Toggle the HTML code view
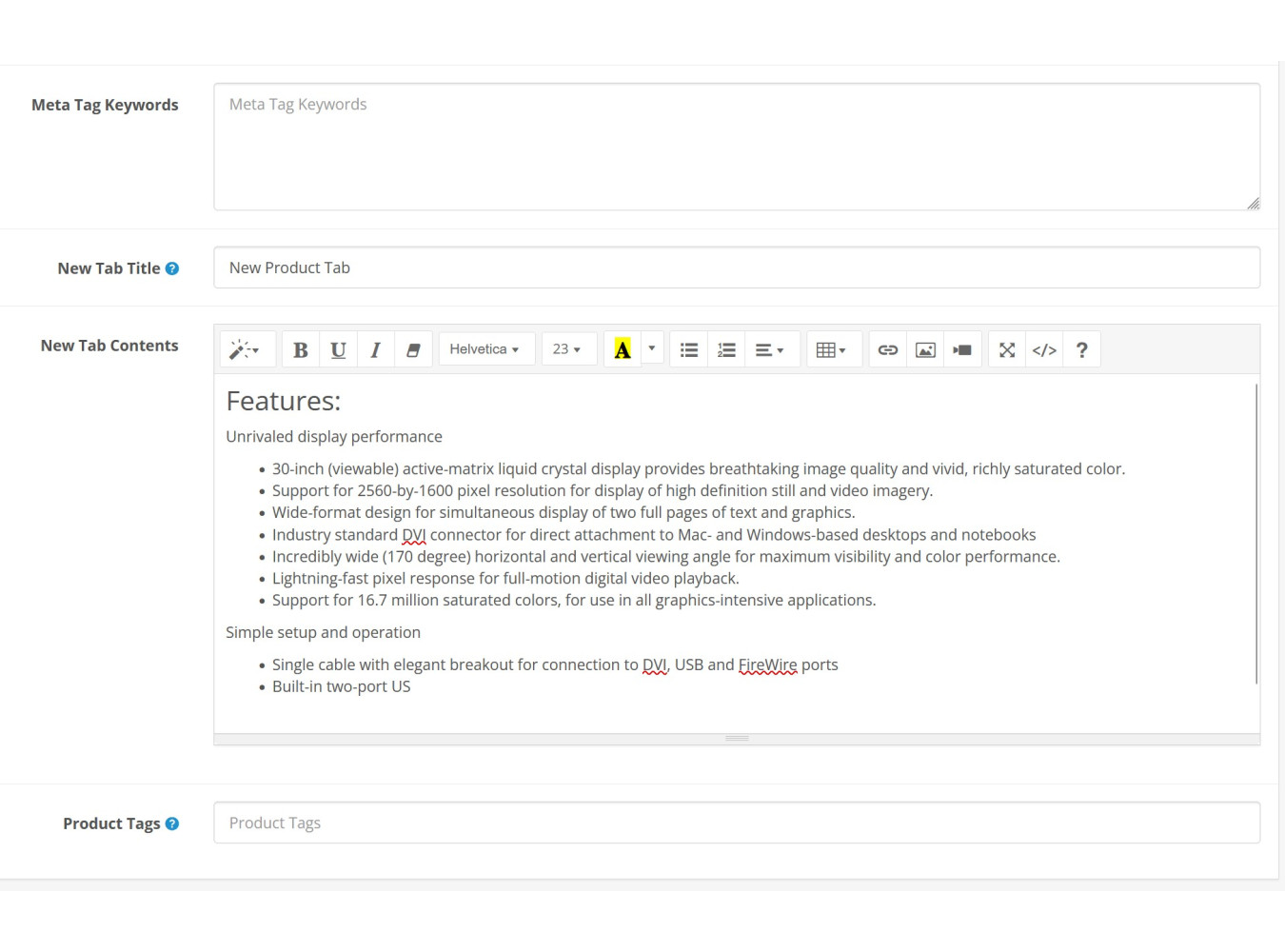Screen dimensions: 1285x952 pyautogui.click(x=1044, y=349)
